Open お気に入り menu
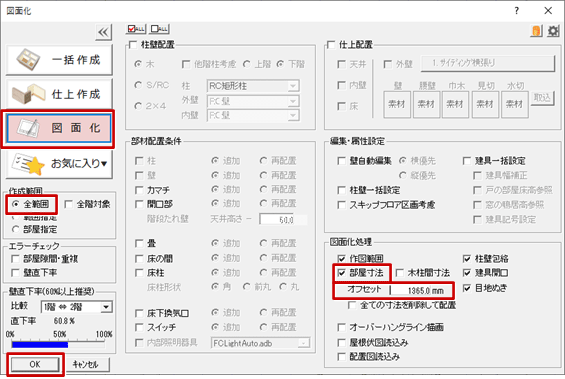 (59, 164)
